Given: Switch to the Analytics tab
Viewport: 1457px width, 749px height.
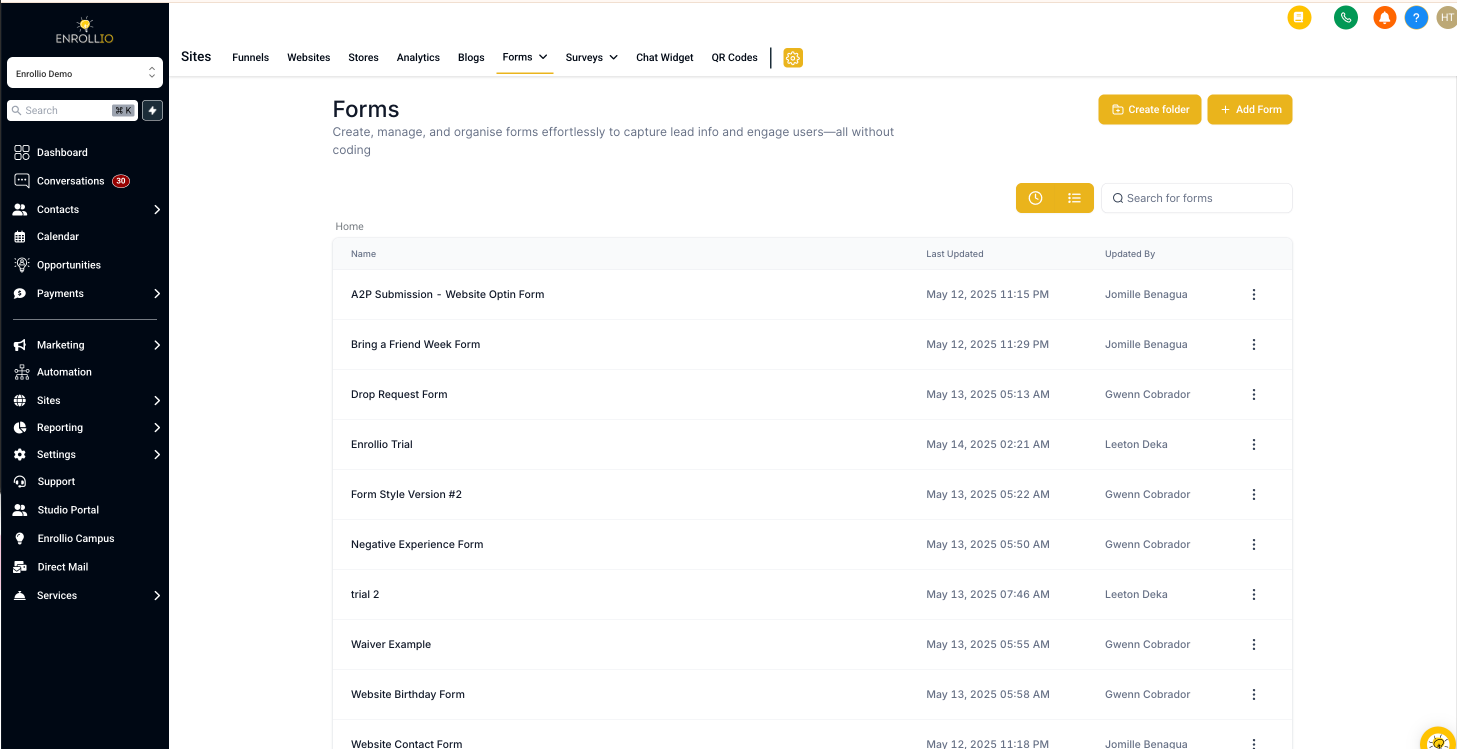Looking at the screenshot, I should point(418,57).
